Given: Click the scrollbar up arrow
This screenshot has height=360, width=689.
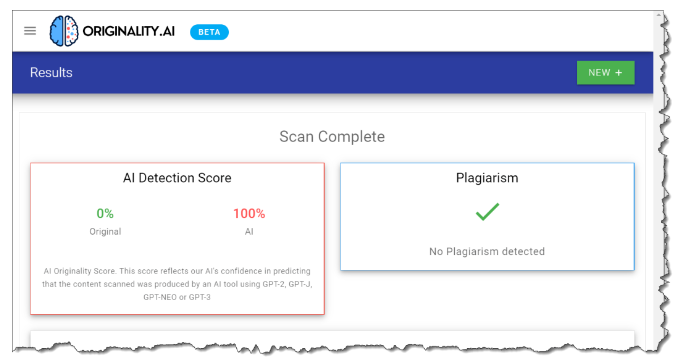Looking at the screenshot, I should click(658, 15).
